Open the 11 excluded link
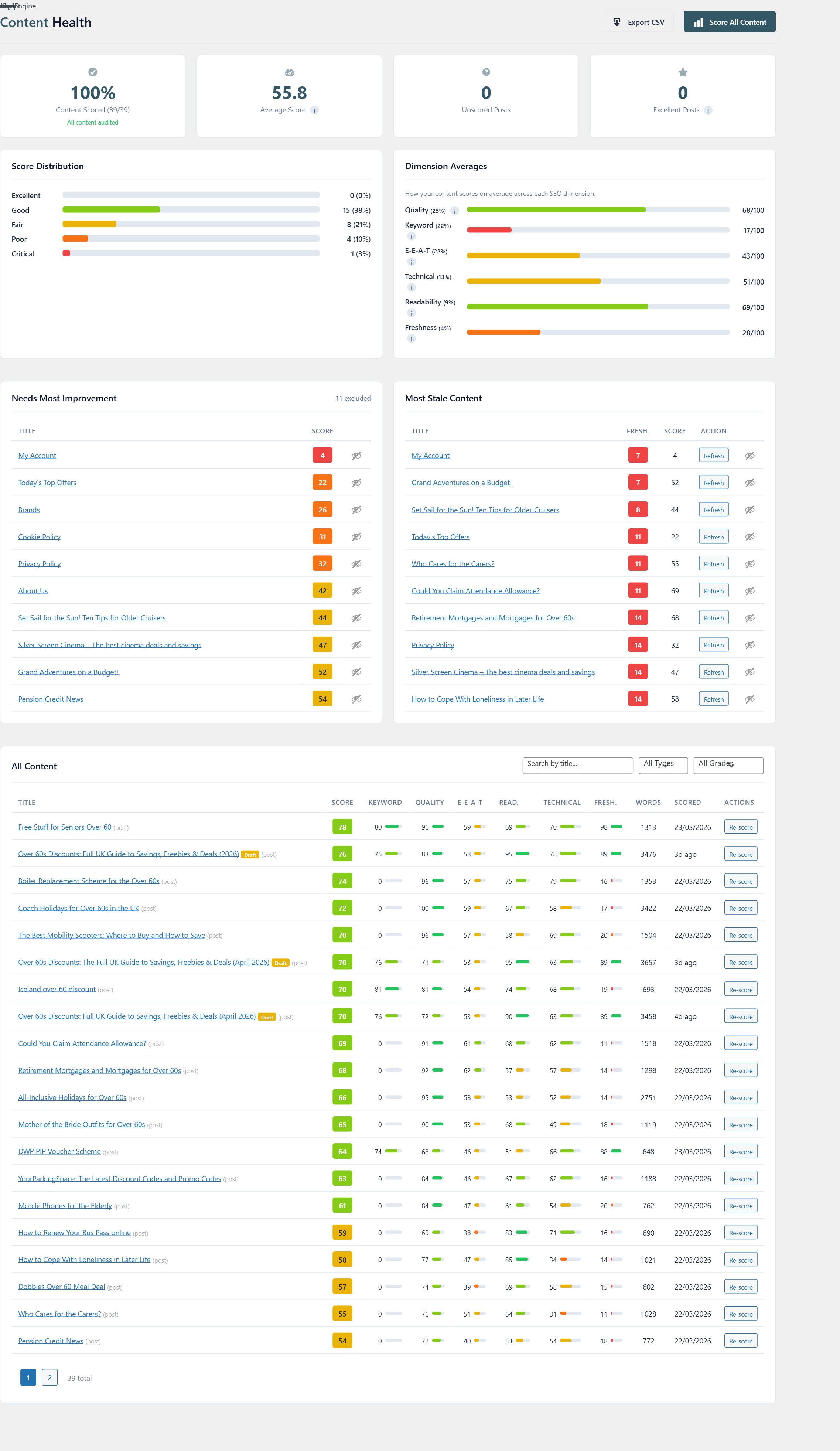Image resolution: width=840 pixels, height=1451 pixels. 353,398
